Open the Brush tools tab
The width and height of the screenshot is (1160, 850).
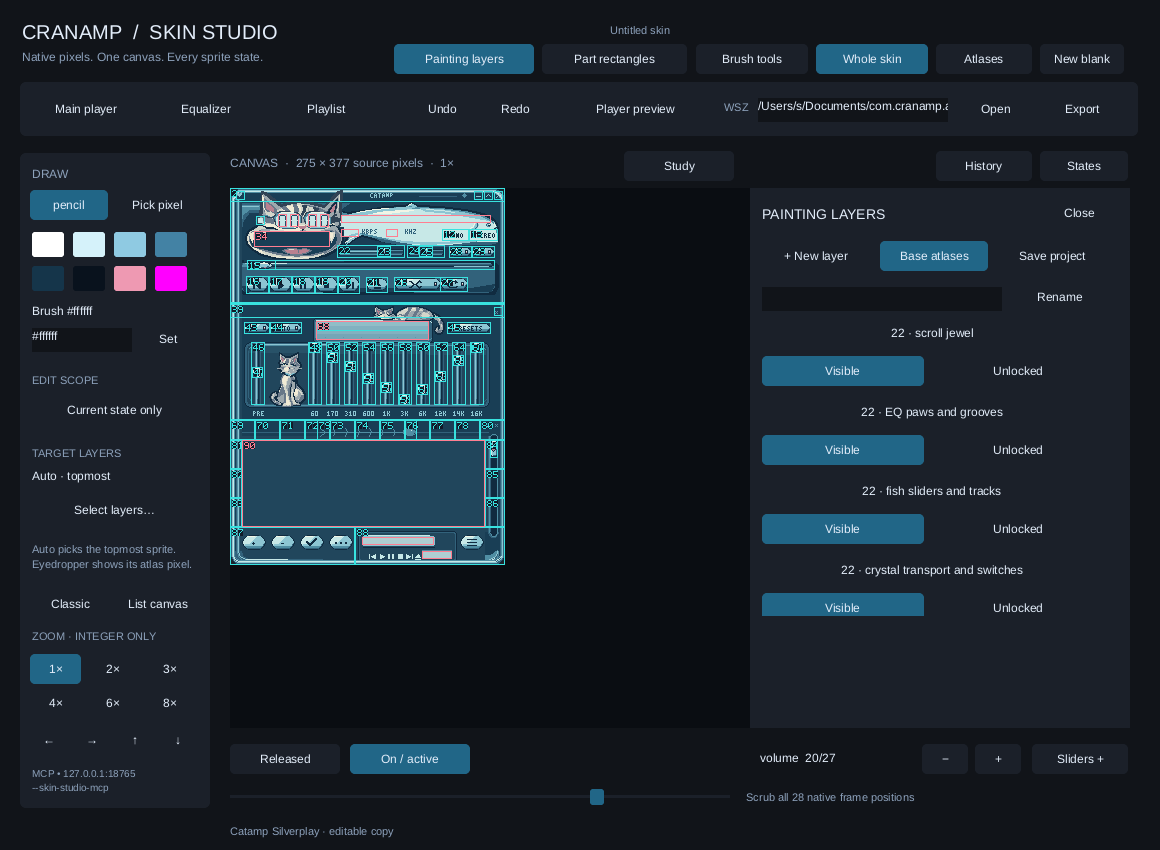[x=752, y=59]
